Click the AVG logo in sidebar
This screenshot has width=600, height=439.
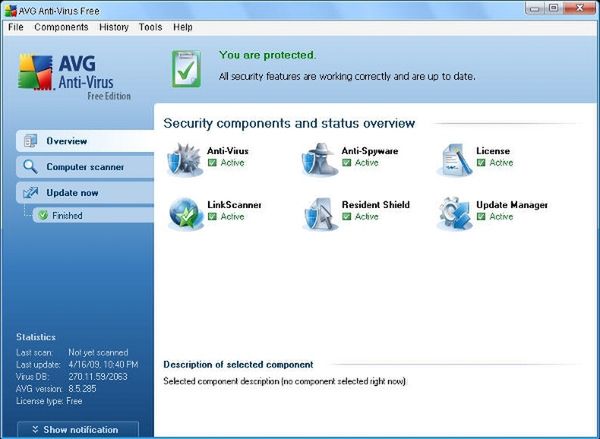[35, 72]
